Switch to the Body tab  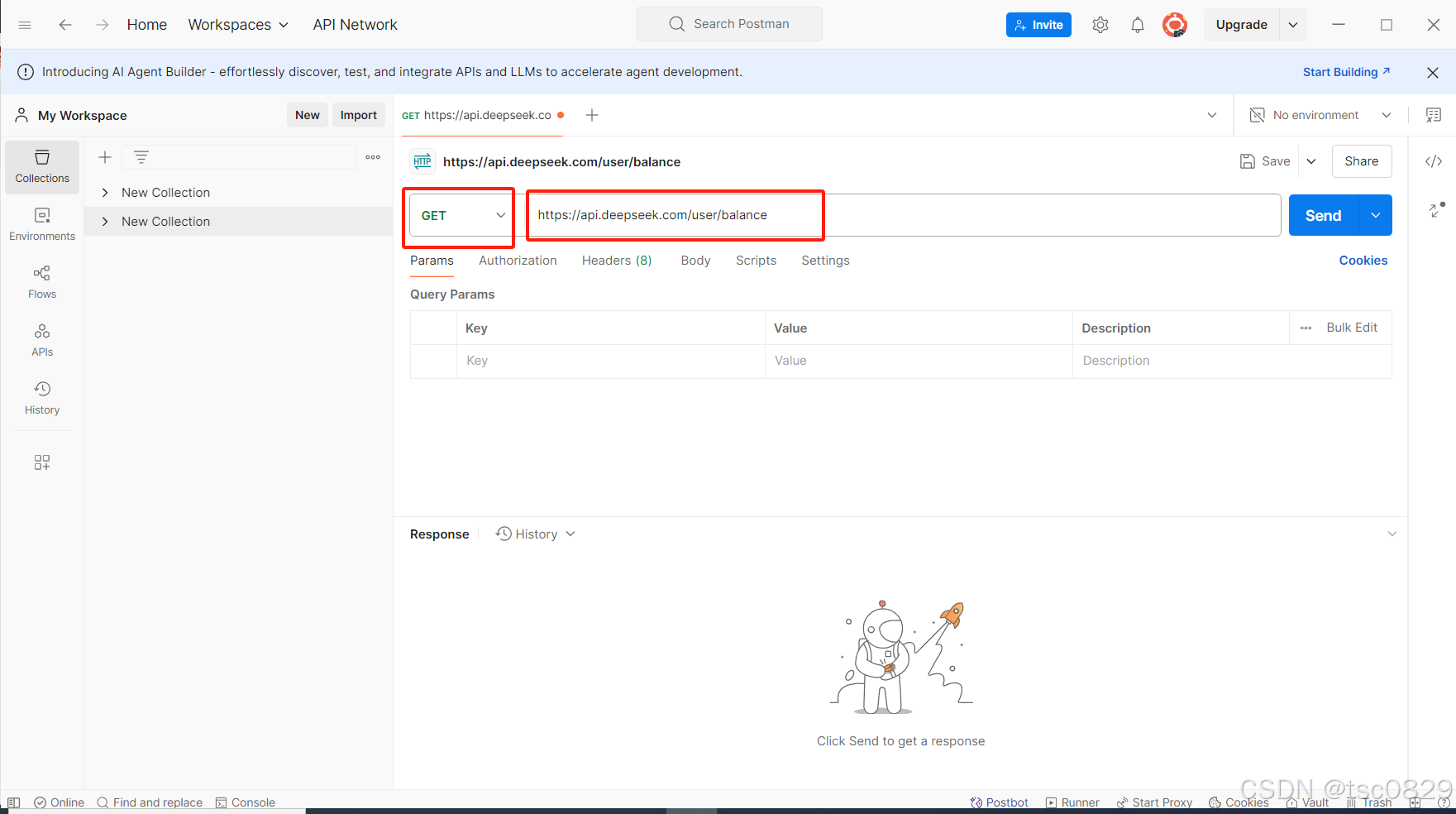coord(695,261)
